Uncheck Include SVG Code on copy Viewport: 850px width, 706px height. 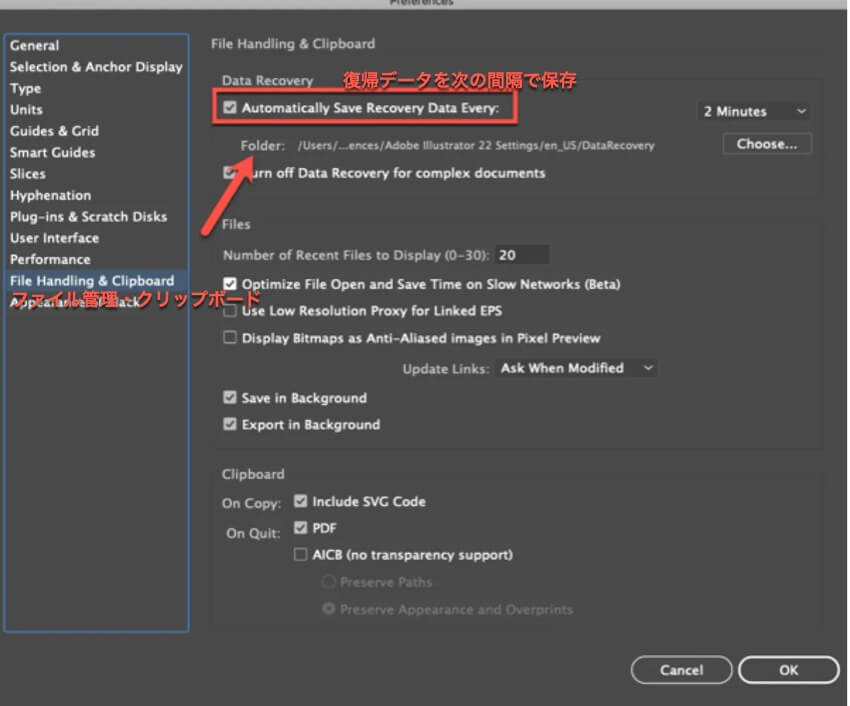[301, 502]
